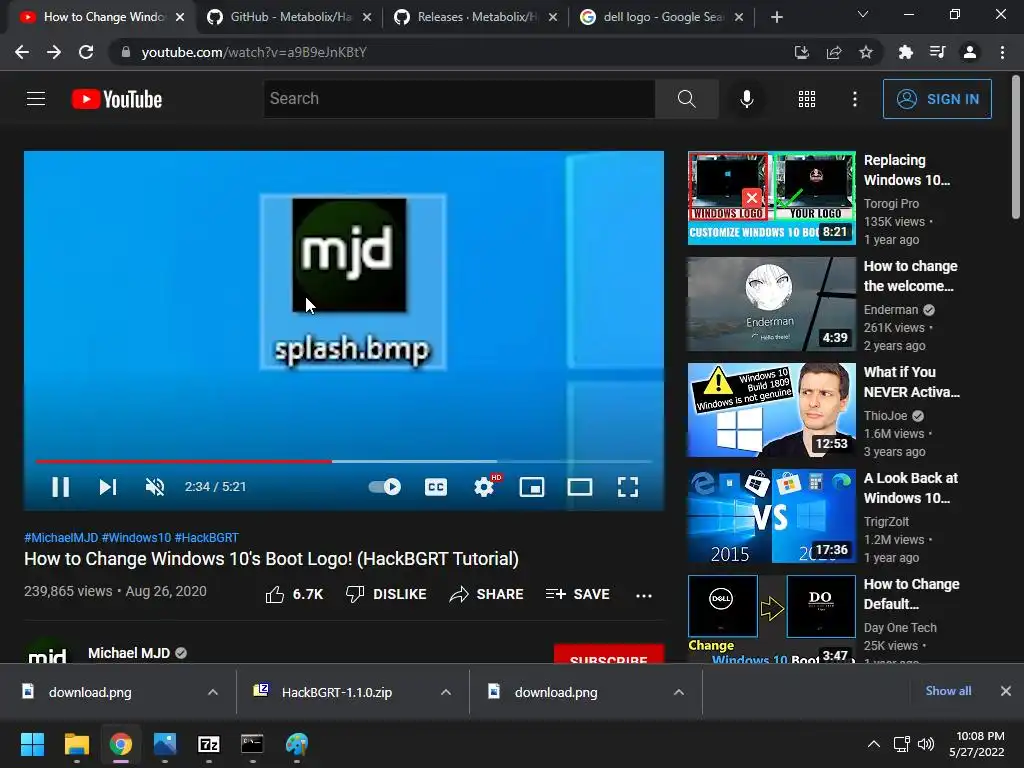Screen dimensions: 1024x768
Task: Click install app icon in address bar
Action: pyautogui.click(x=801, y=52)
